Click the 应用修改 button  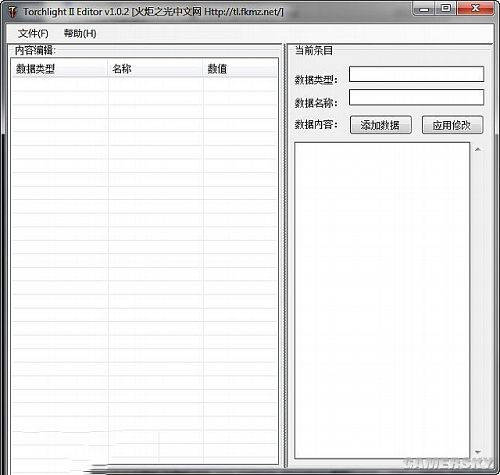click(x=452, y=125)
